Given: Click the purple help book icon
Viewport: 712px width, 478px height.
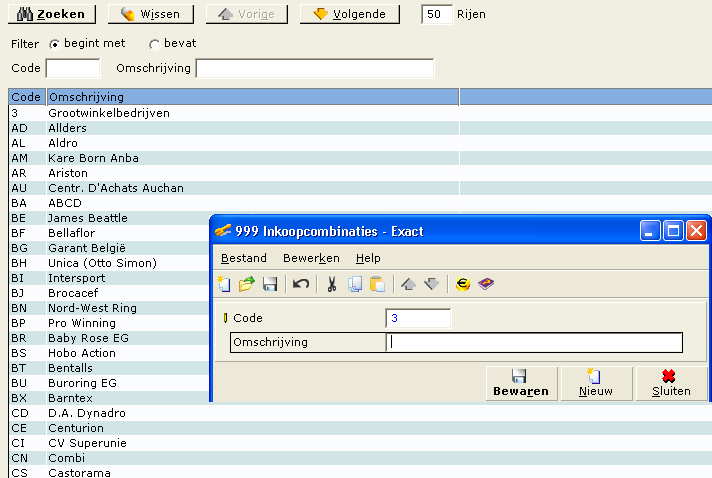Looking at the screenshot, I should coord(486,284).
